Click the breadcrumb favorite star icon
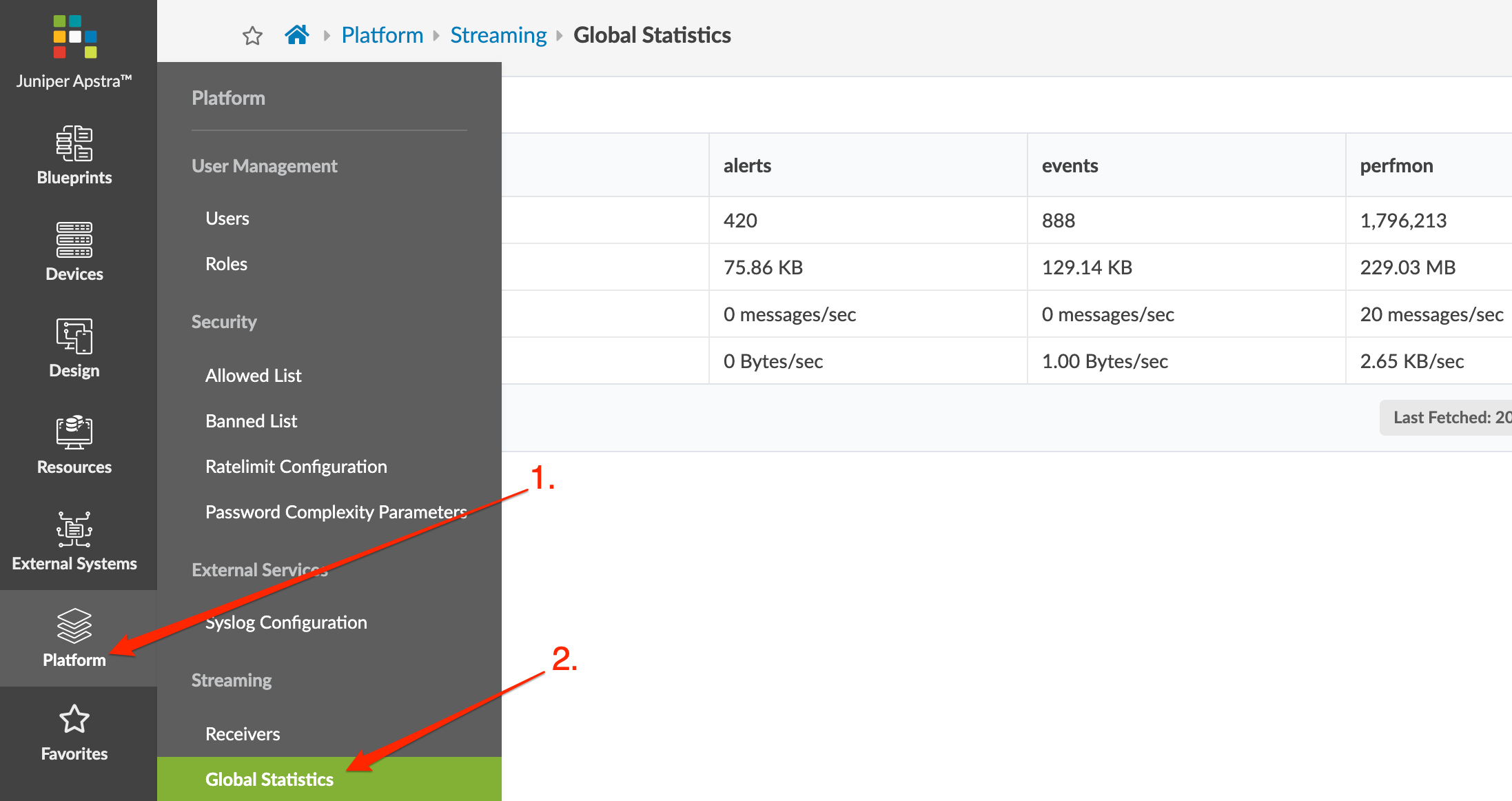This screenshot has width=1512, height=801. click(x=252, y=35)
